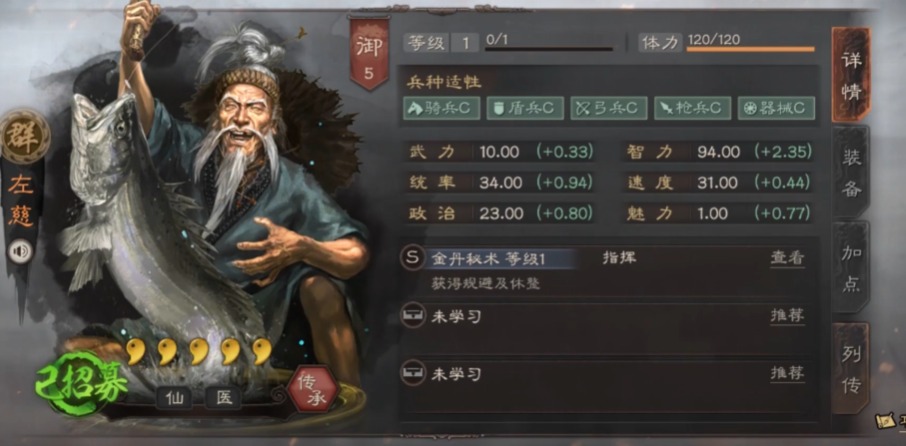Open the S-rank skill icon 金丹秘术

coord(412,258)
